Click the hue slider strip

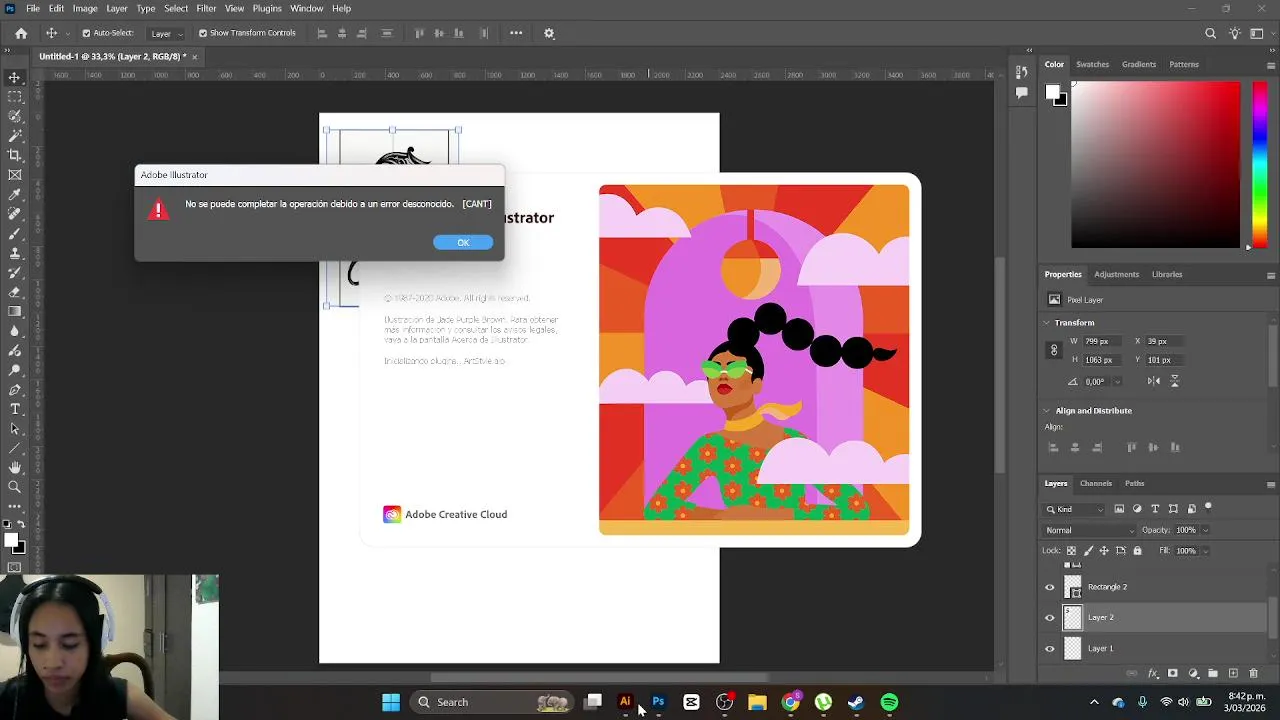[x=1259, y=164]
